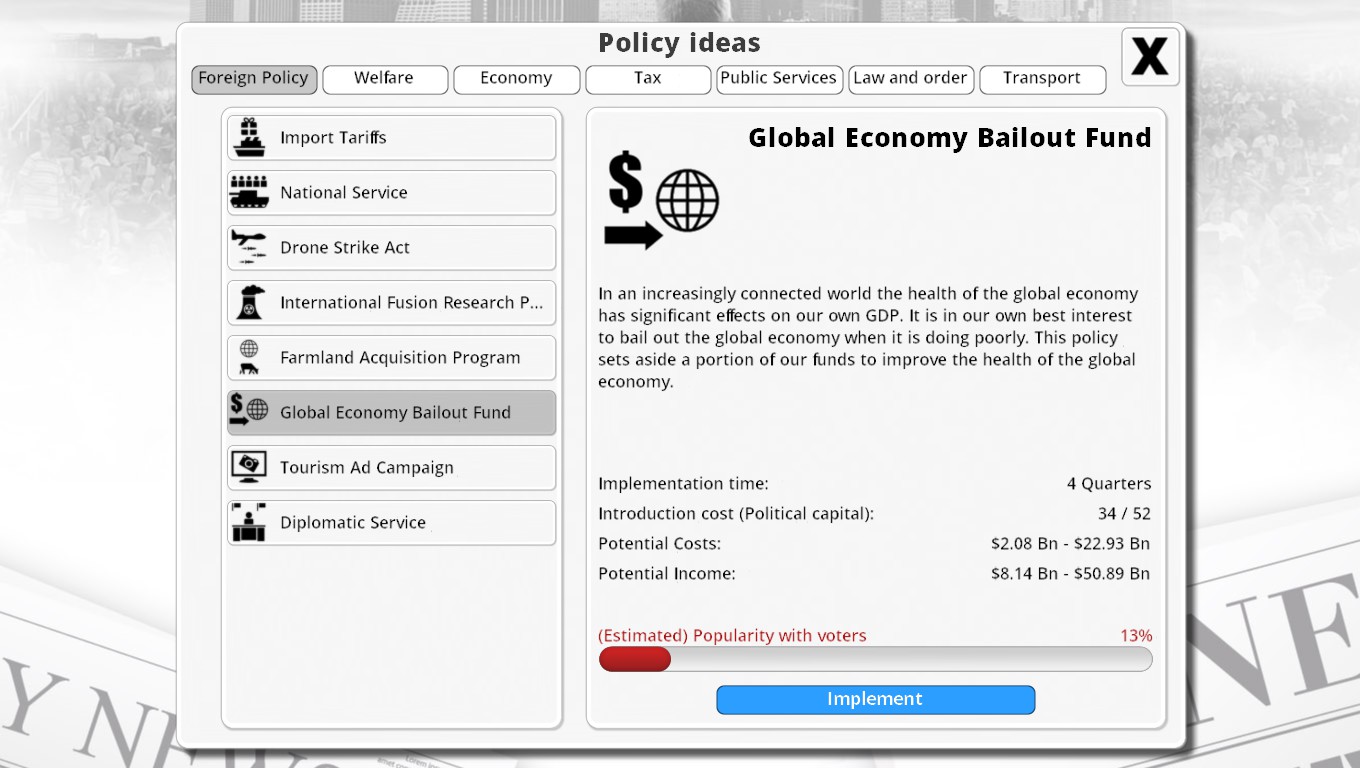
Task: Click the Global Economy Bailout list icon
Action: tap(249, 411)
